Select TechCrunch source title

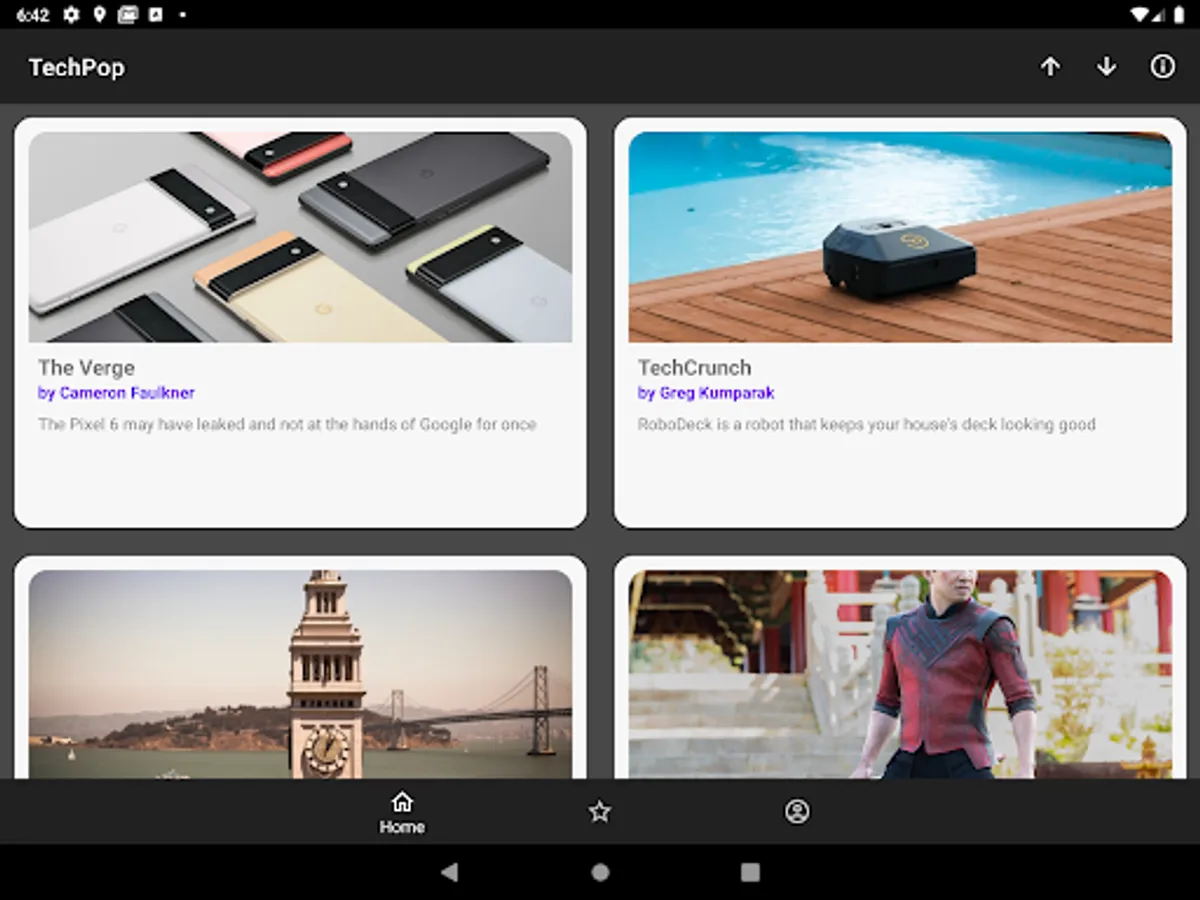tap(695, 368)
